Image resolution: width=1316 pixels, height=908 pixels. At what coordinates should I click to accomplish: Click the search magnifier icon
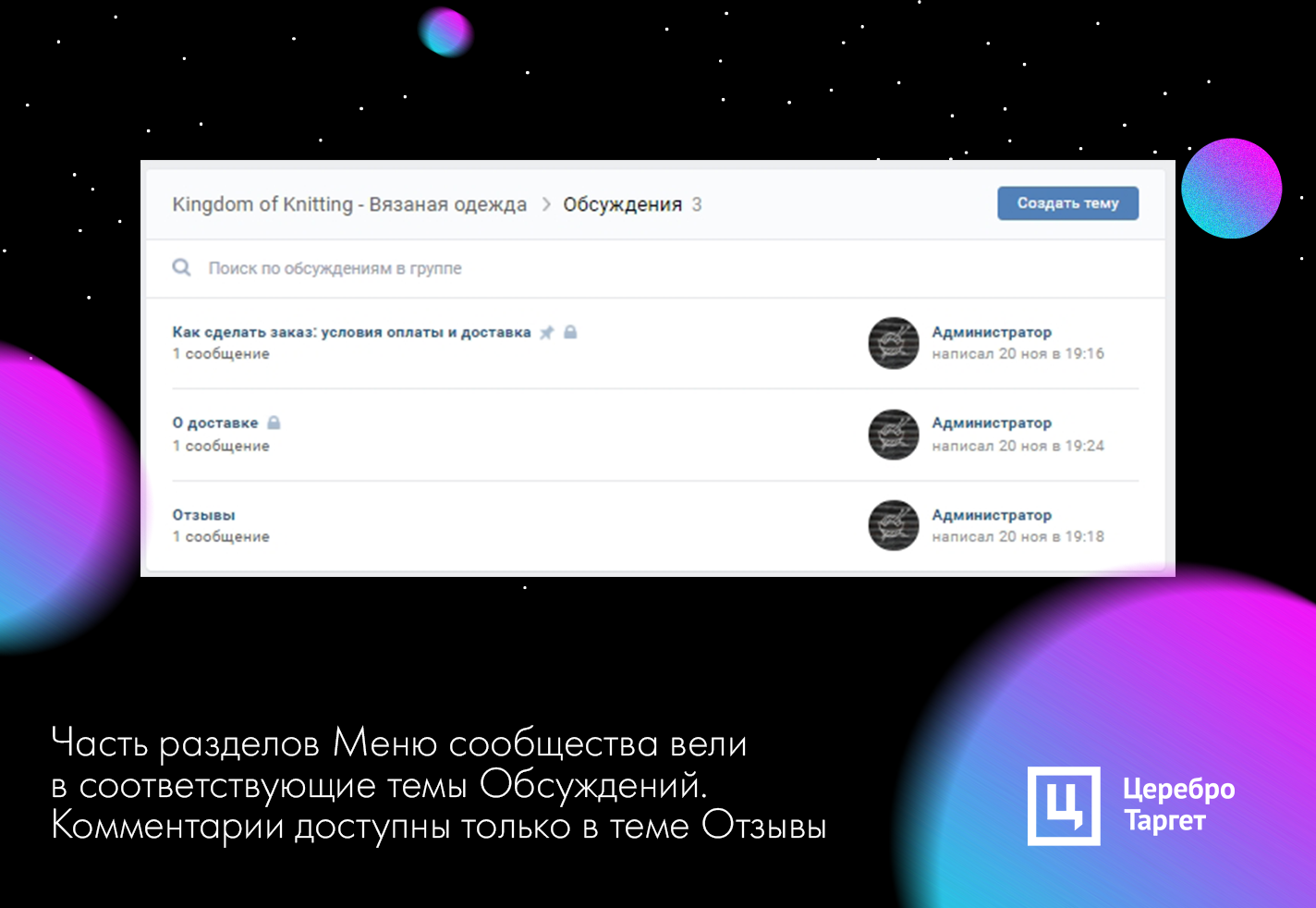(182, 268)
